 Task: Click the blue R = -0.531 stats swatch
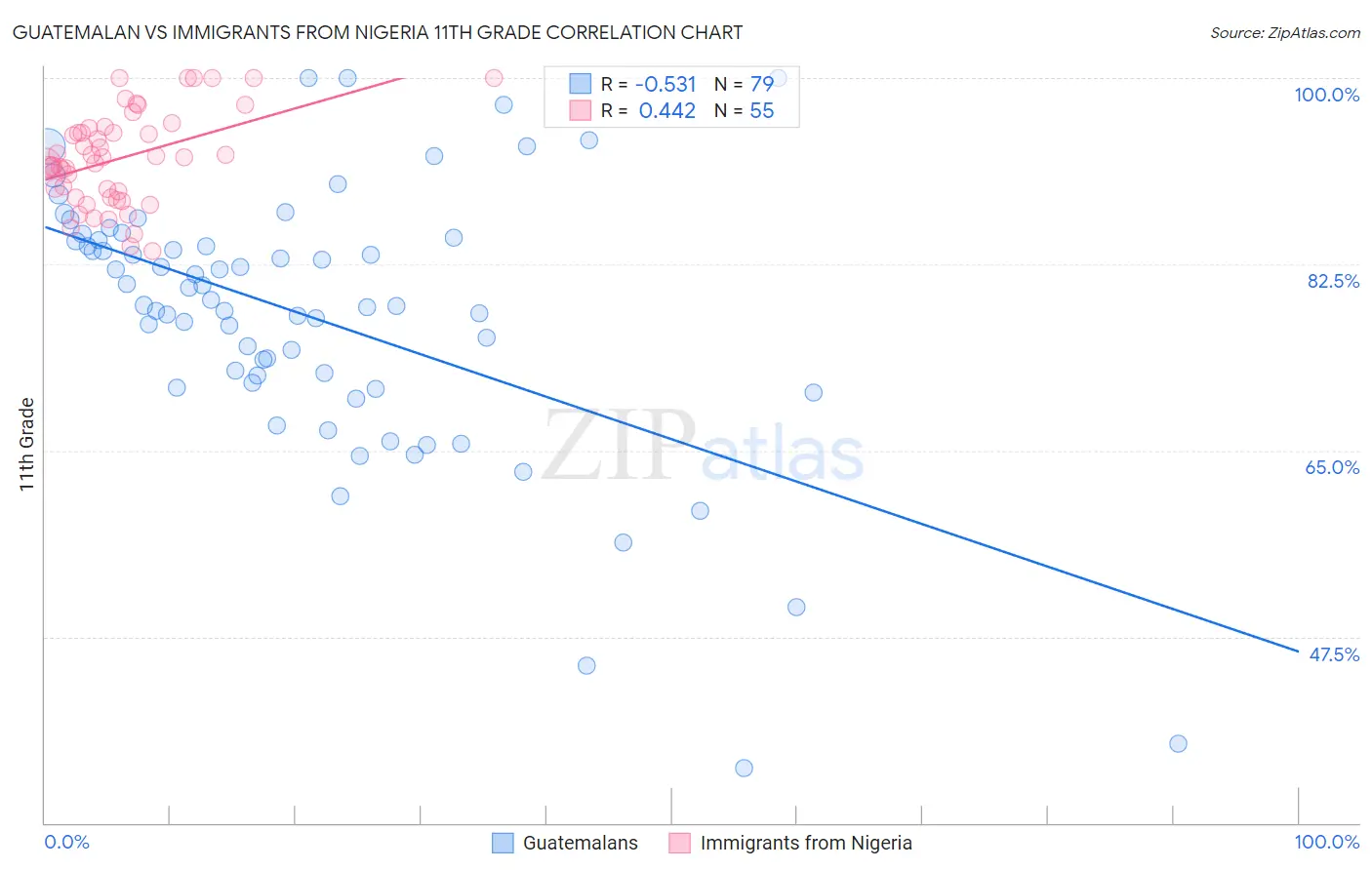581,84
